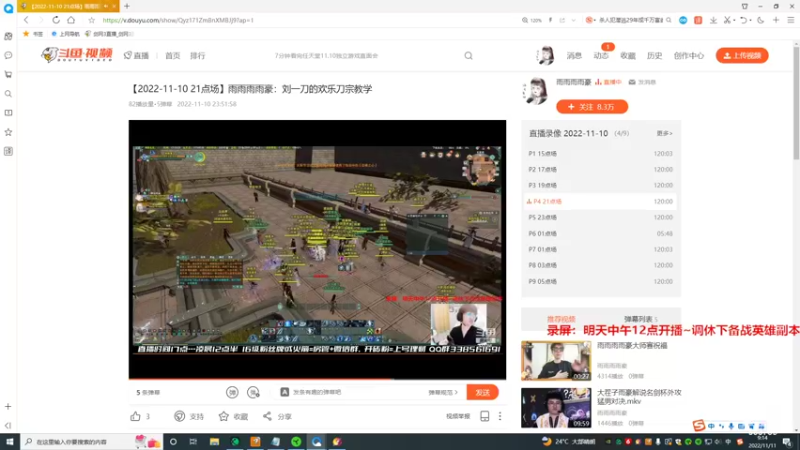
Task: Toggle the danmaku on/off icon
Action: 232,392
